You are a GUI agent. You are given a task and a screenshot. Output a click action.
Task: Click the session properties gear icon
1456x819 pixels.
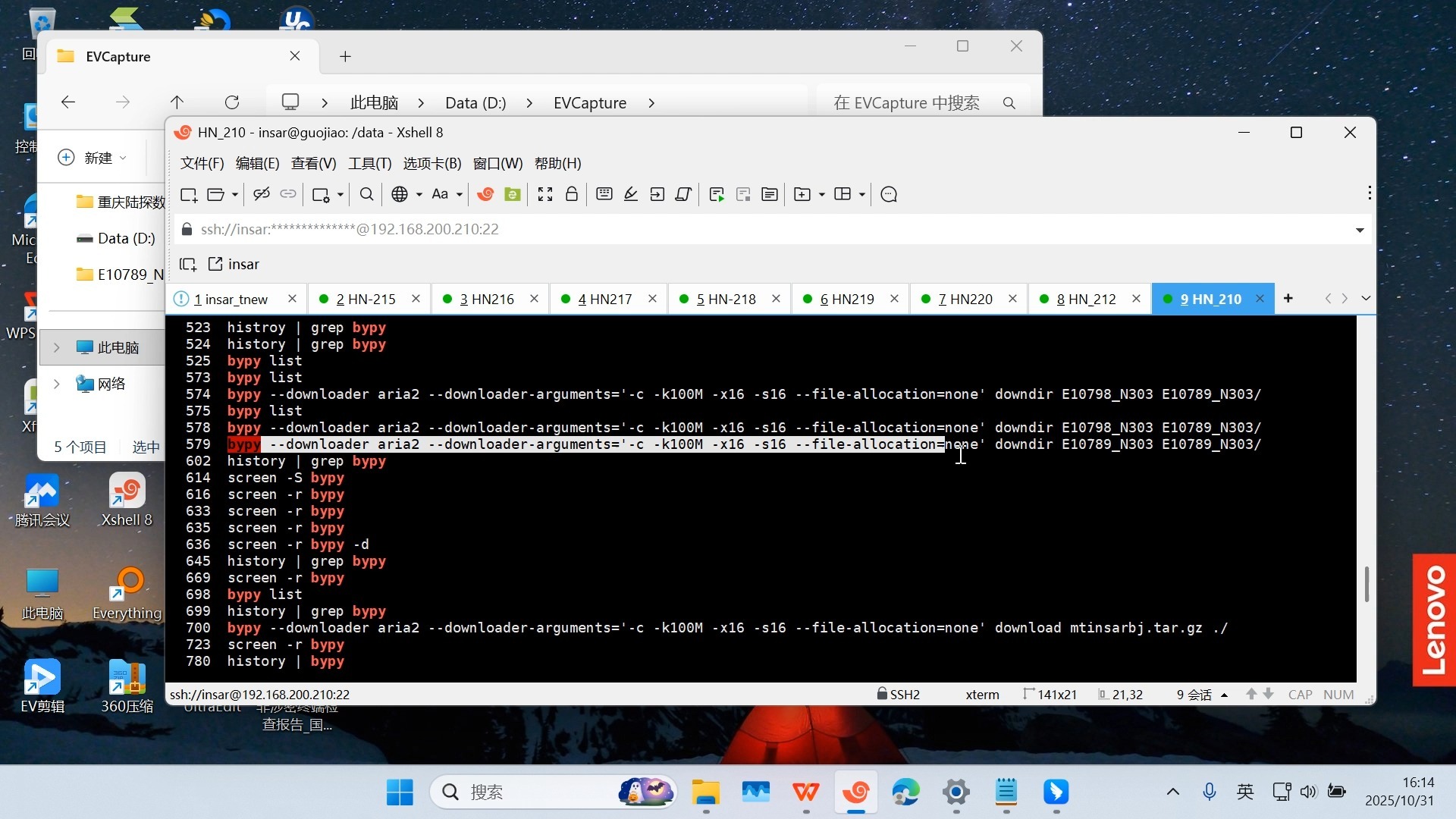point(321,195)
